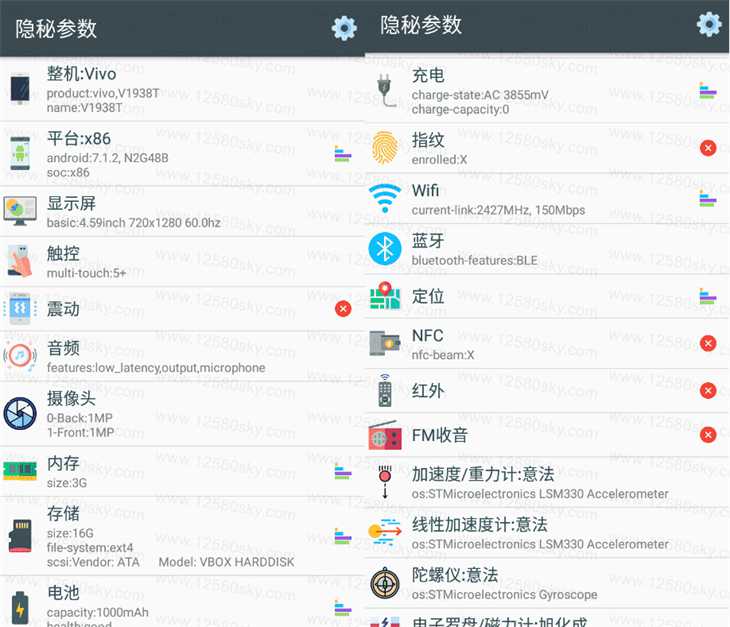Tap the gyroscope icon beside 陀螺仪
Image resolution: width=730 pixels, height=627 pixels.
pyautogui.click(x=385, y=583)
